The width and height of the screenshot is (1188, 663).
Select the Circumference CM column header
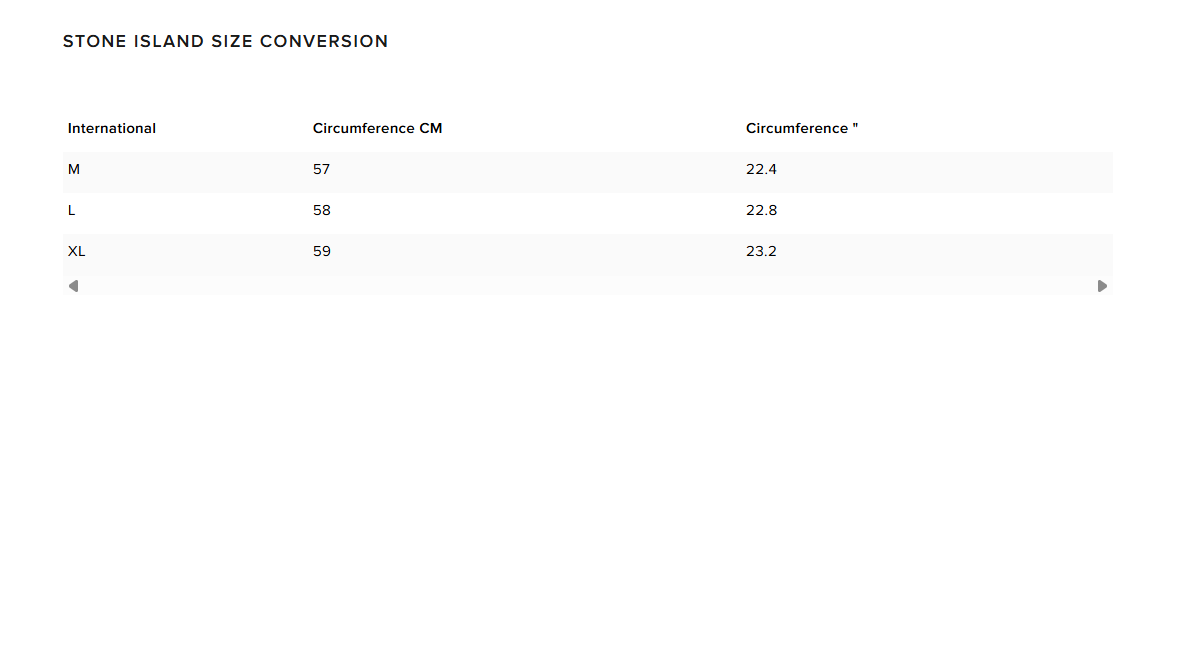(377, 128)
